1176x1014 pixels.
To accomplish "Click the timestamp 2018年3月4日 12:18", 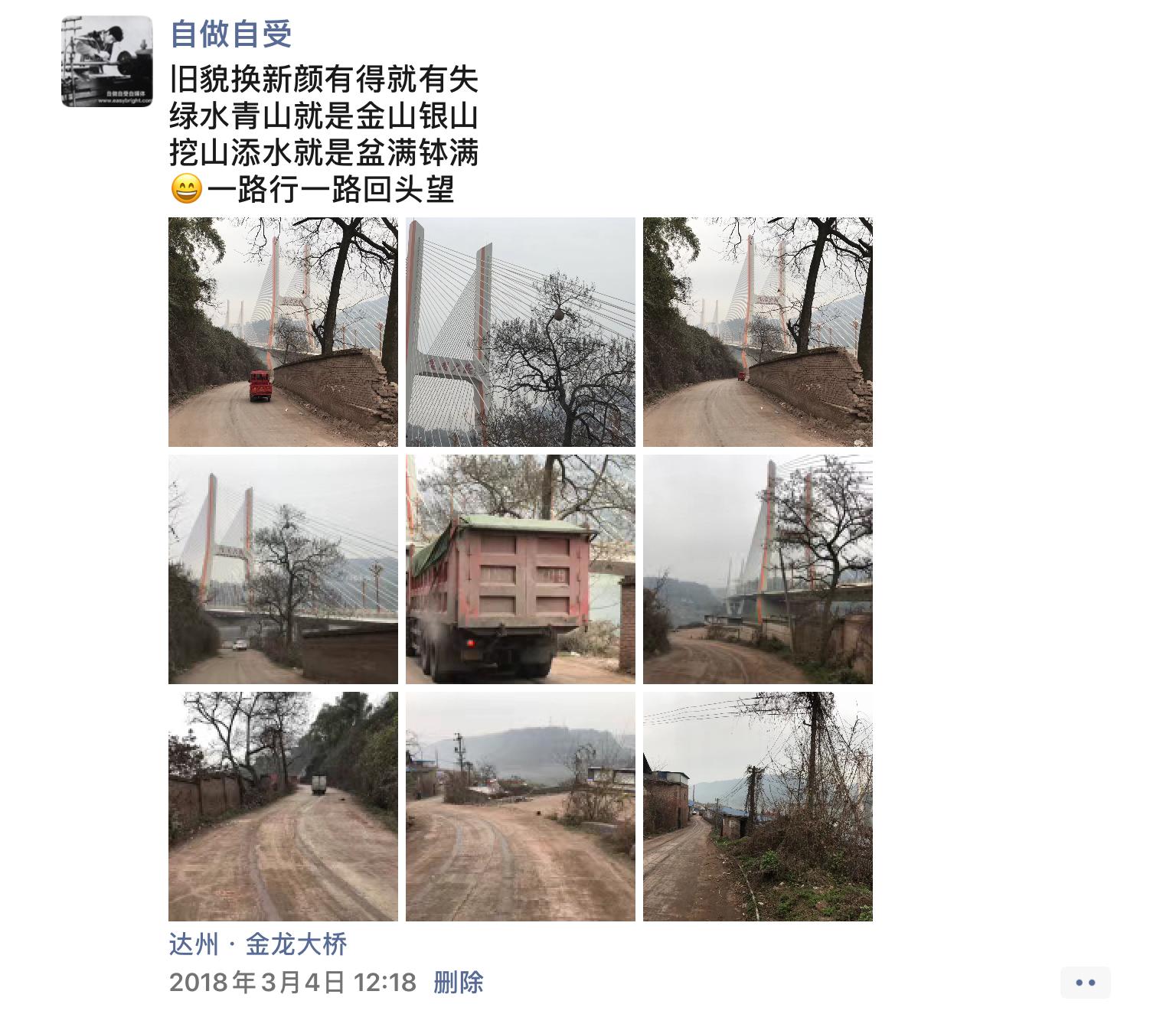I will click(292, 983).
